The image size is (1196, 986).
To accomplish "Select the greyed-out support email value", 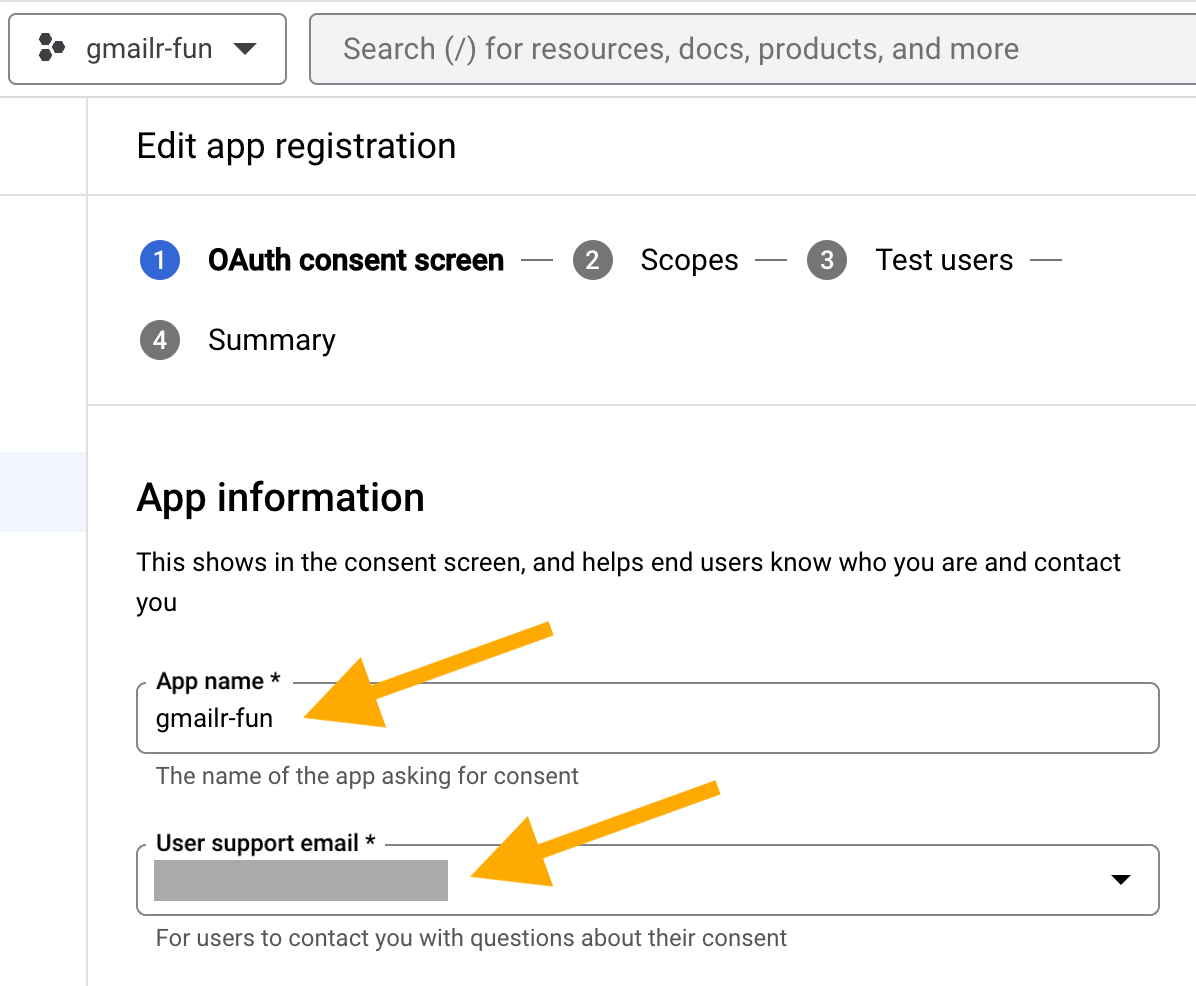I will 300,880.
